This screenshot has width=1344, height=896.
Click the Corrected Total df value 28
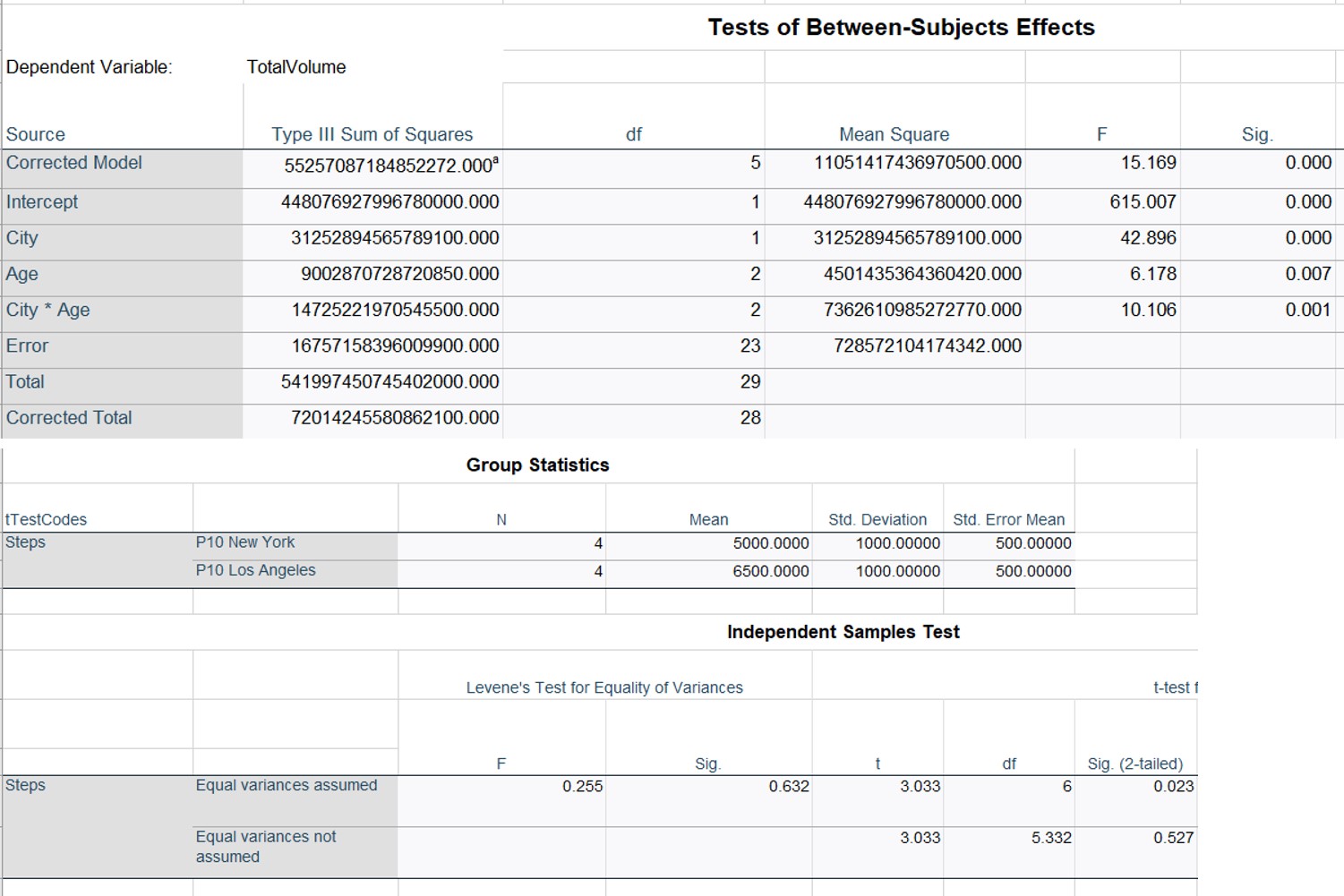[x=750, y=417]
